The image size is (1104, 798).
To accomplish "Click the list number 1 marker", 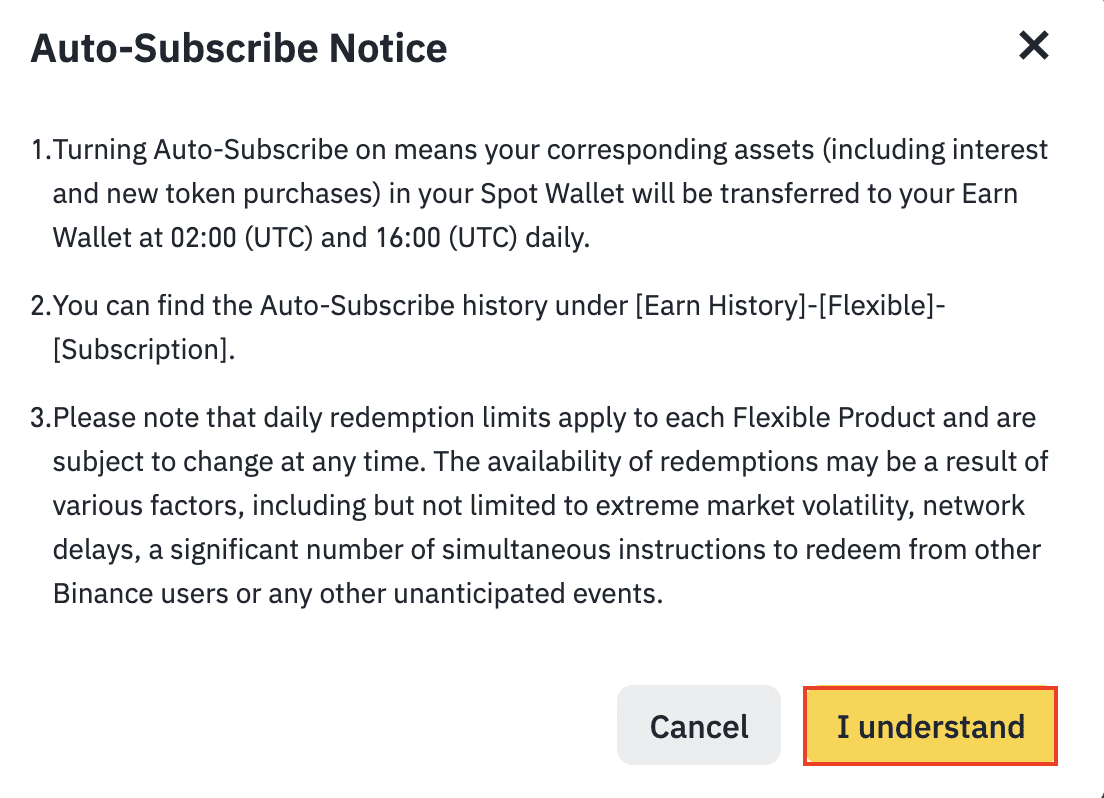I will point(39,151).
